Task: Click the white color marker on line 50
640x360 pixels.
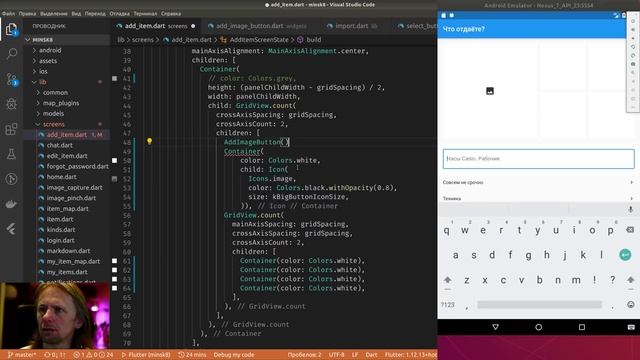Action: (115, 160)
